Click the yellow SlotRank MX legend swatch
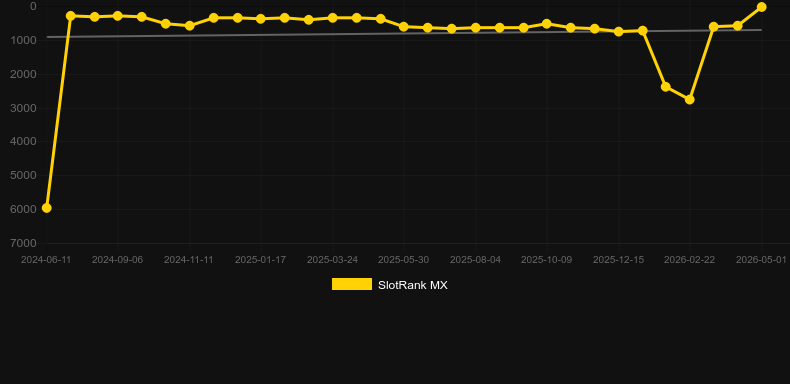Viewport: 790px width, 384px height. tap(352, 284)
